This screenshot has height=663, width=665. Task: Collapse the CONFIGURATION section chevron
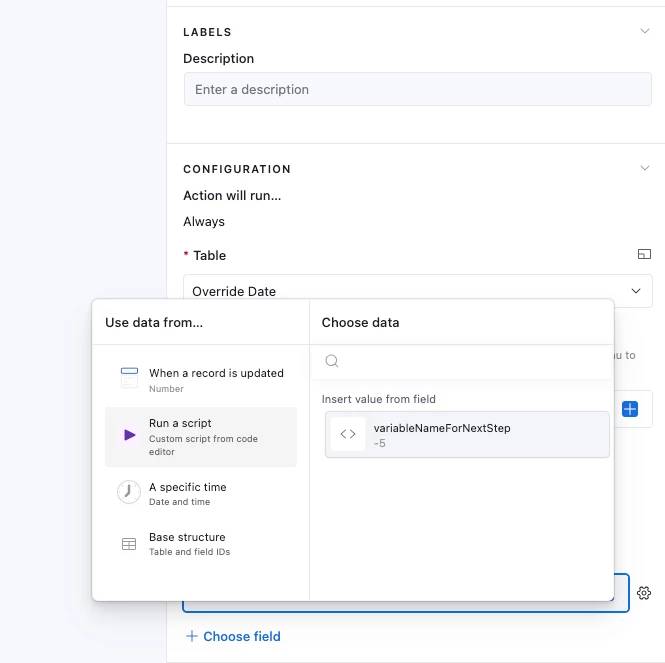(x=645, y=168)
